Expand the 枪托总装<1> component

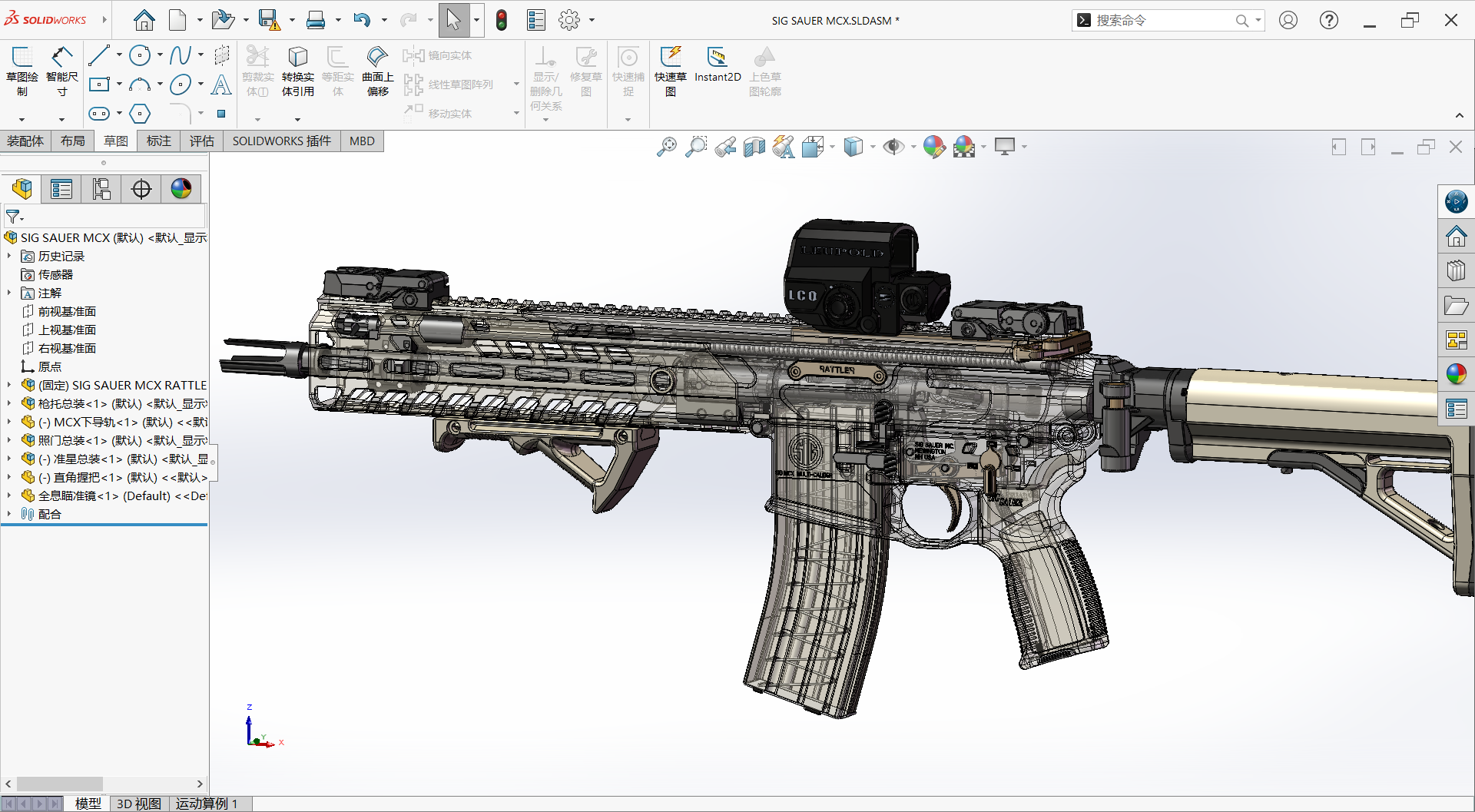click(9, 403)
